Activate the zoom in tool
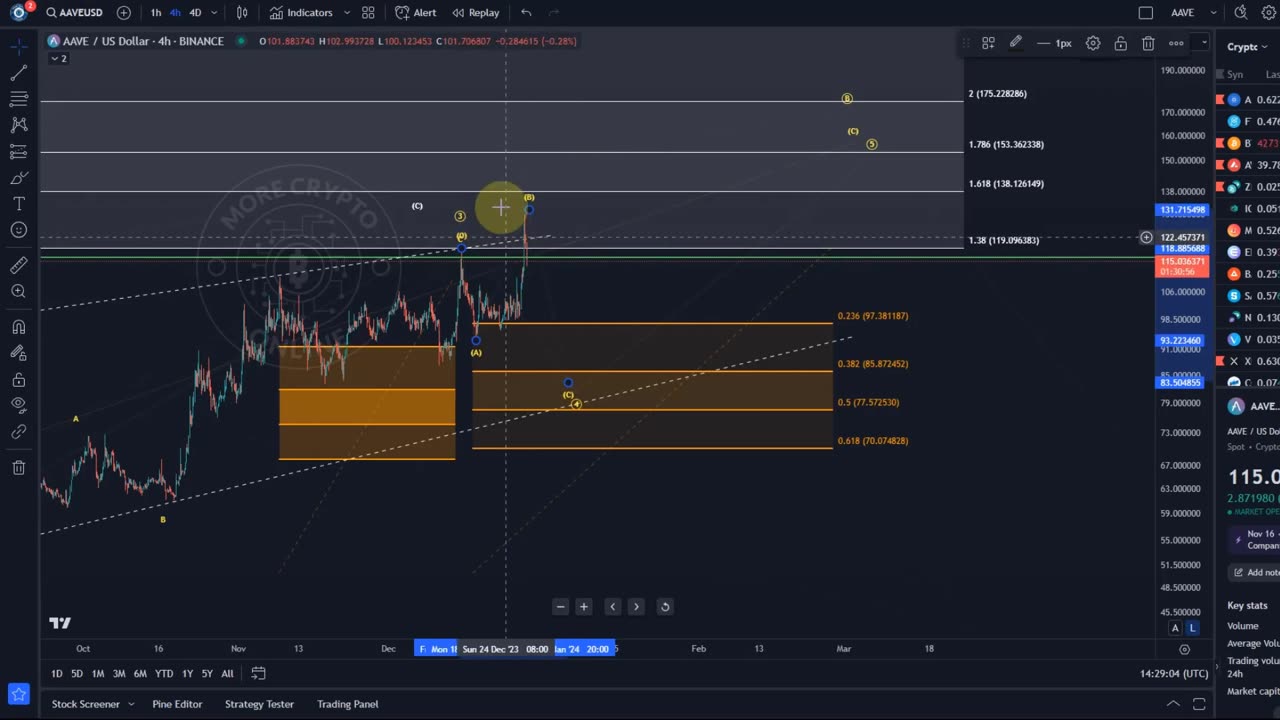1280x720 pixels. (x=18, y=291)
